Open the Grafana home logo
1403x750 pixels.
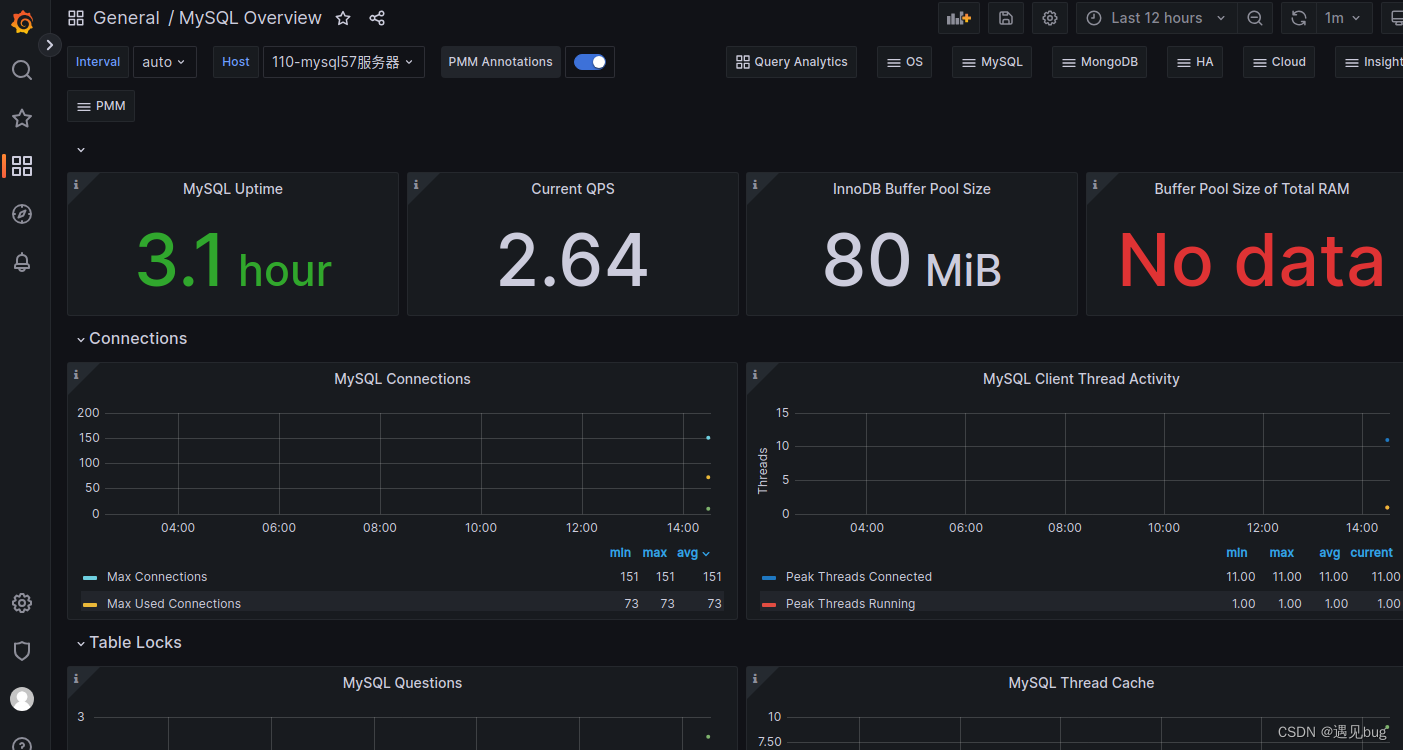tap(22, 21)
